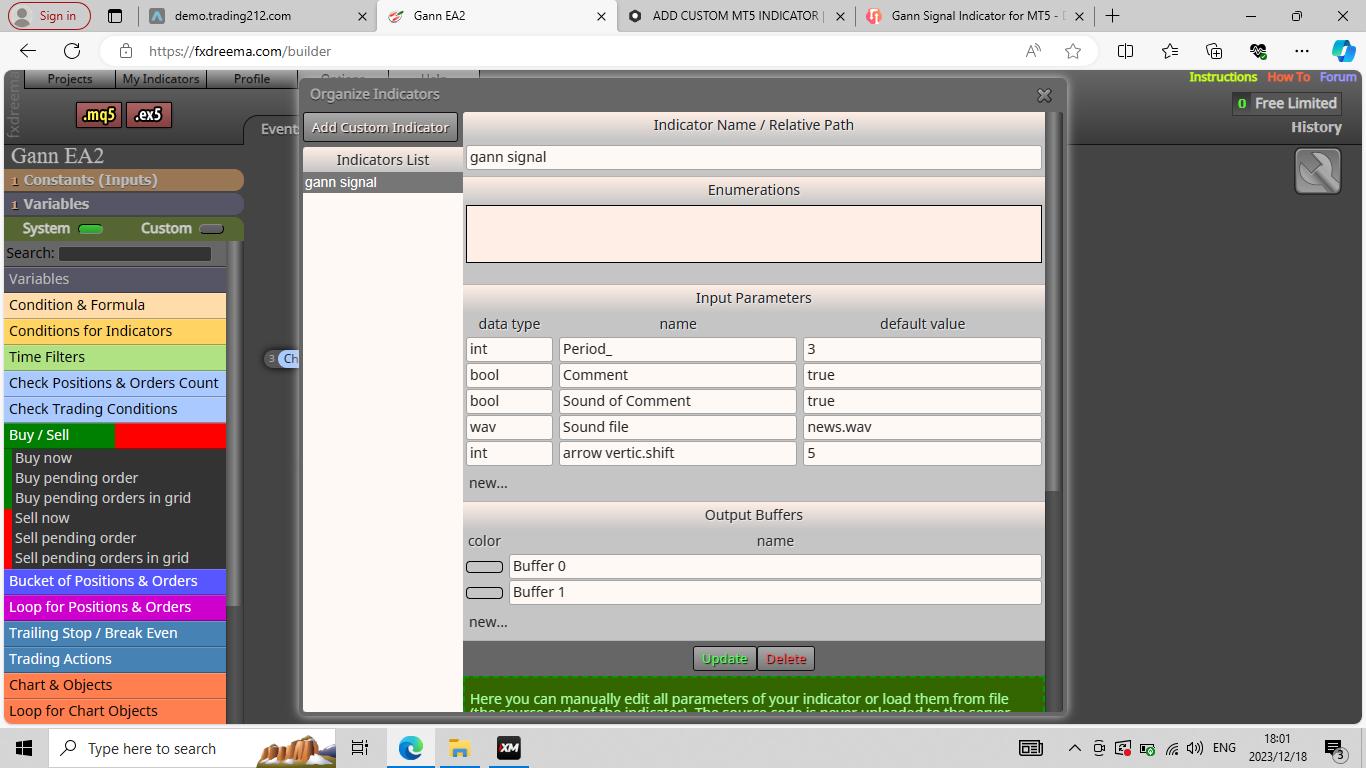
Task: Open XM app from taskbar
Action: tap(509, 748)
